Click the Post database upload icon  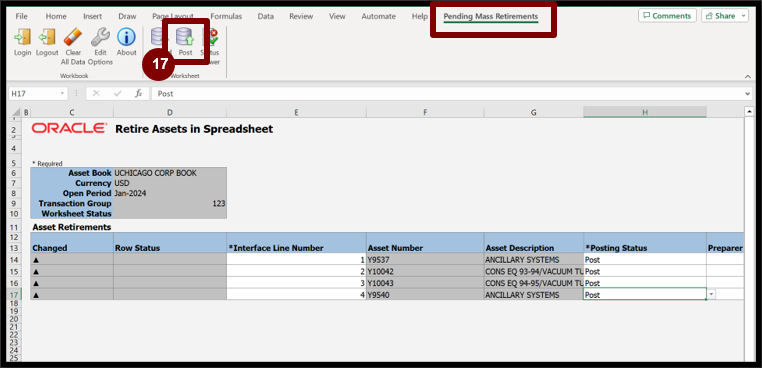click(x=185, y=37)
